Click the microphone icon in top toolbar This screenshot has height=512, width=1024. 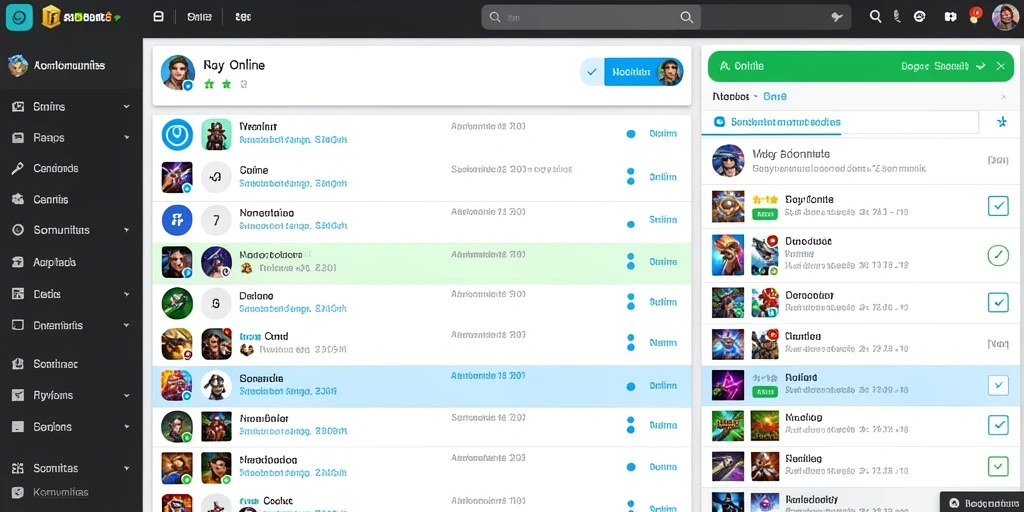[897, 17]
